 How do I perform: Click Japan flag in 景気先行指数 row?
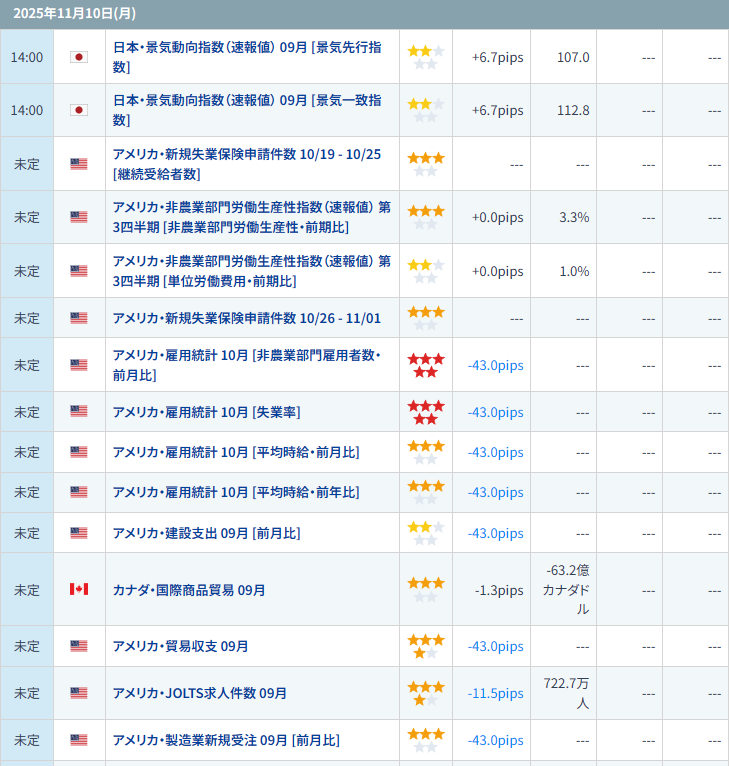click(79, 57)
